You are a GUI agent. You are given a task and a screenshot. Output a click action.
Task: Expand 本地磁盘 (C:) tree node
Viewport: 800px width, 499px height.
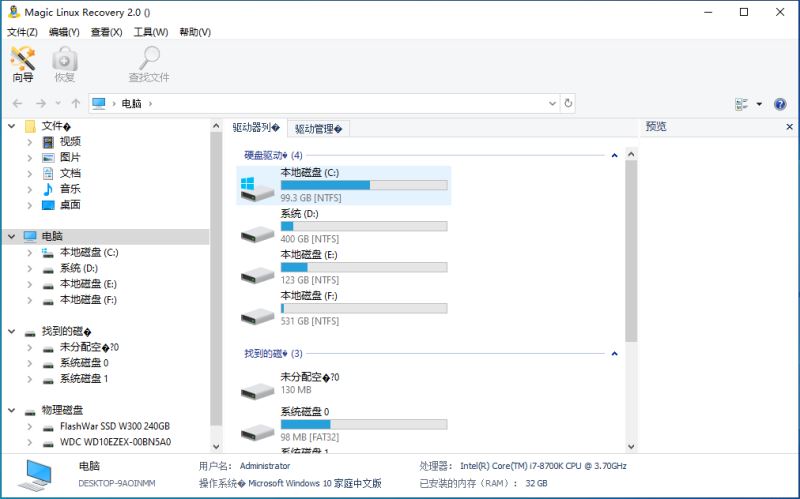(30, 253)
